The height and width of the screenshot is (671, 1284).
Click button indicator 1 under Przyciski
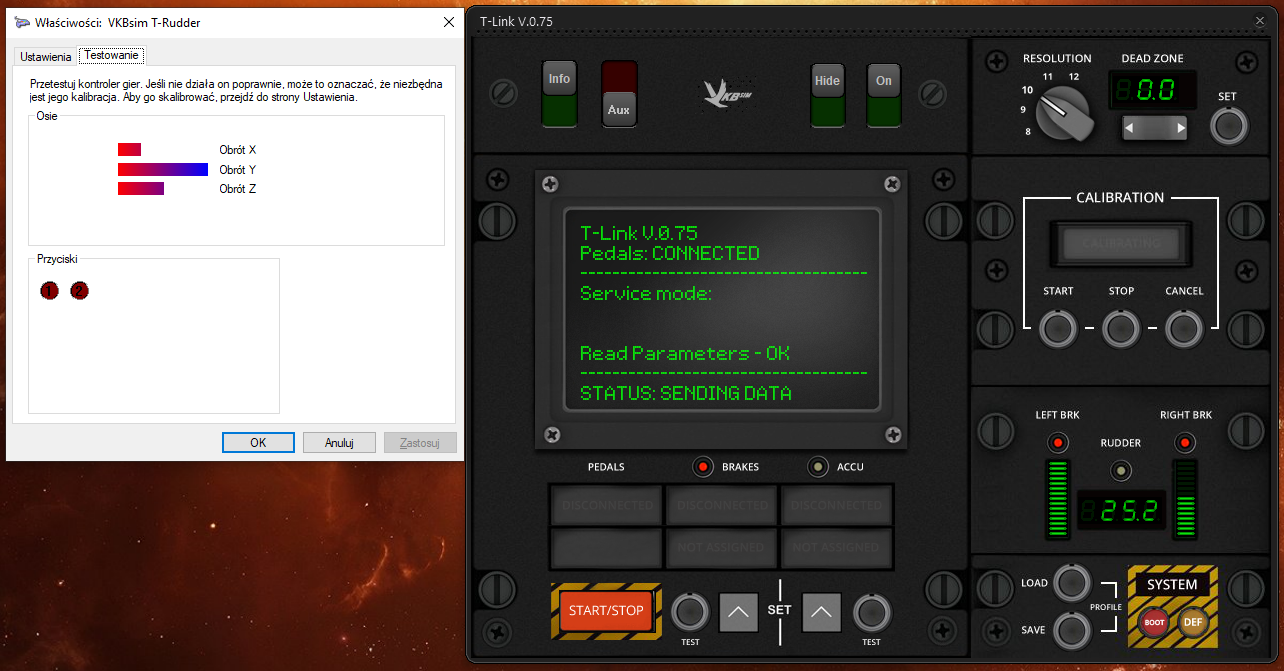[x=50, y=291]
